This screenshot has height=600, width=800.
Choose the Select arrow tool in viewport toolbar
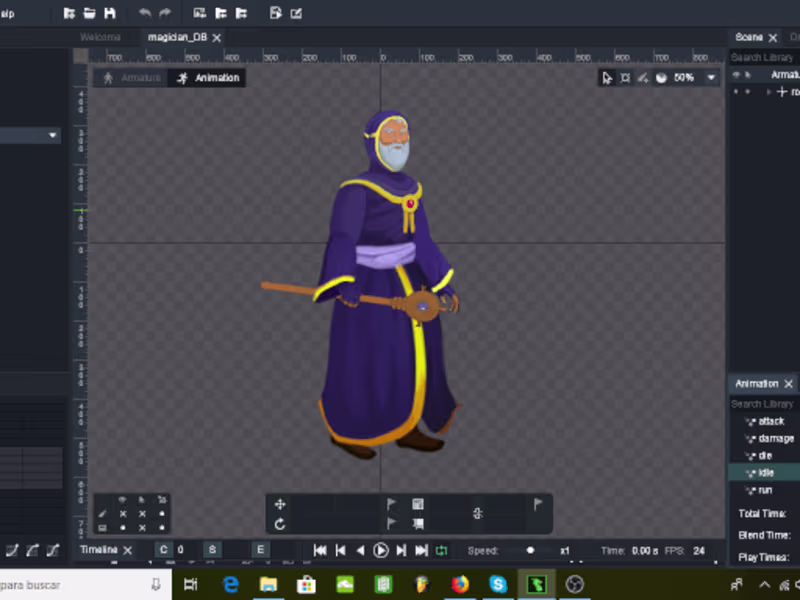pos(607,77)
